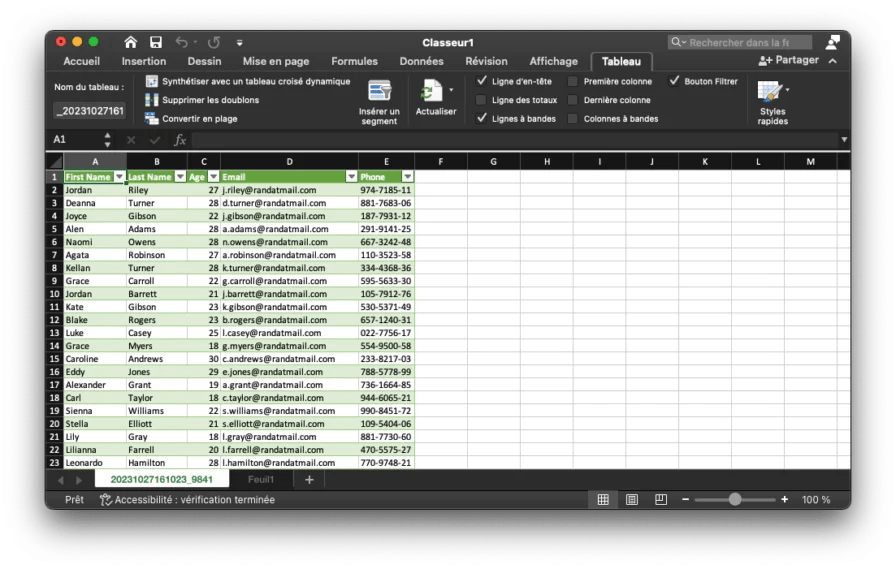This screenshot has width=896, height=569.
Task: Click the Actualiser refresh icon
Action: click(x=431, y=91)
